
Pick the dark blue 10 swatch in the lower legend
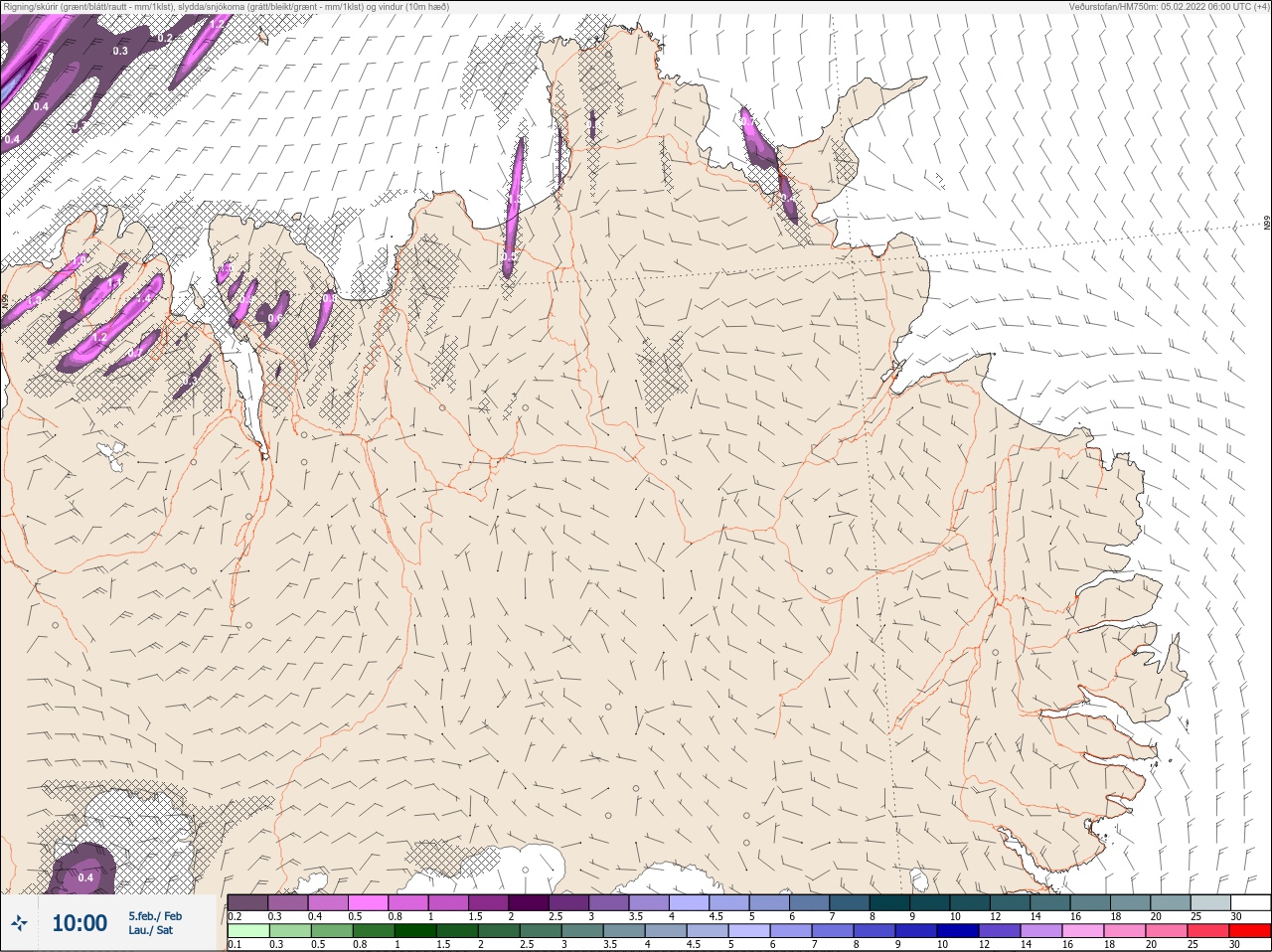pyautogui.click(x=958, y=931)
